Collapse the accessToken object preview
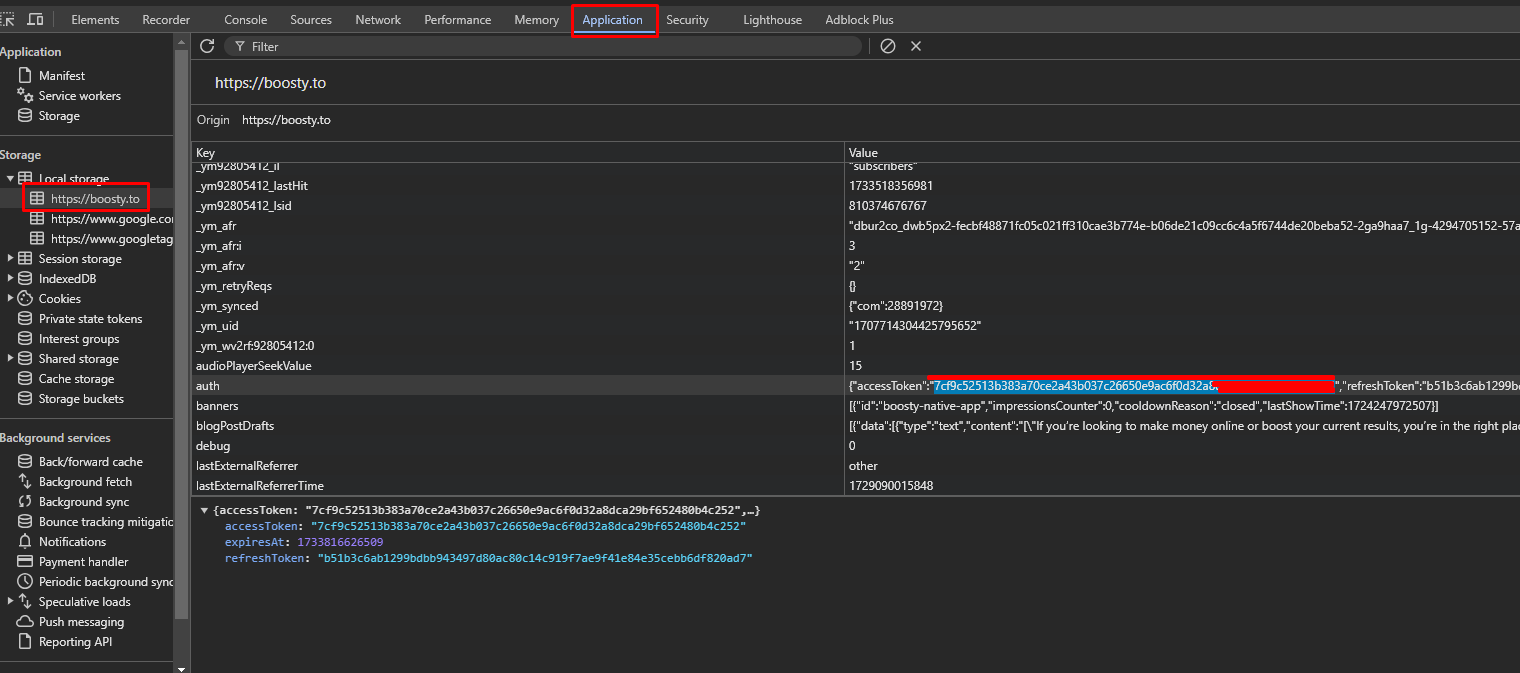The width and height of the screenshot is (1520, 673). 204,511
